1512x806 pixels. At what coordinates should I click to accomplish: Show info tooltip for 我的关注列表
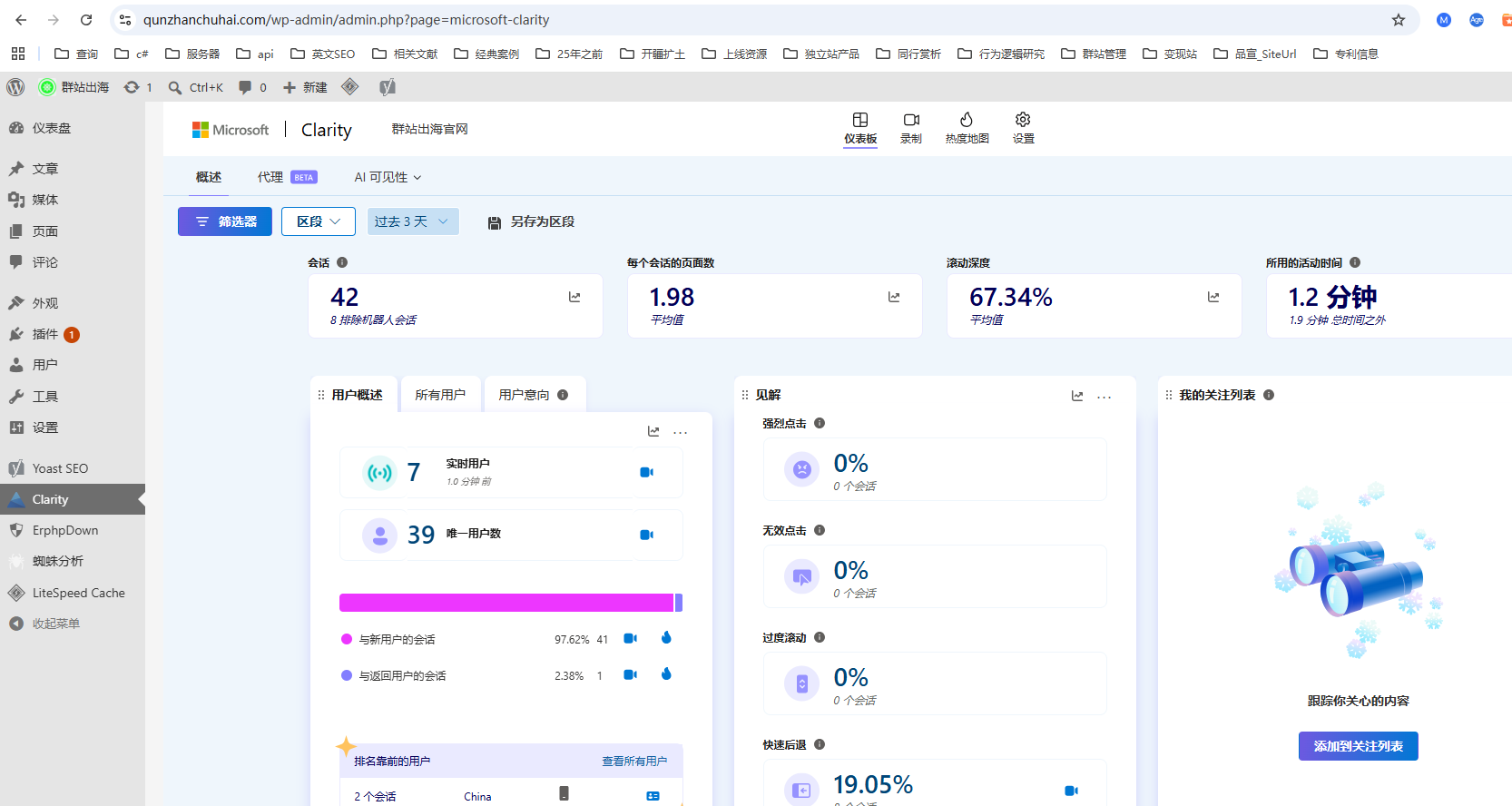[1269, 395]
